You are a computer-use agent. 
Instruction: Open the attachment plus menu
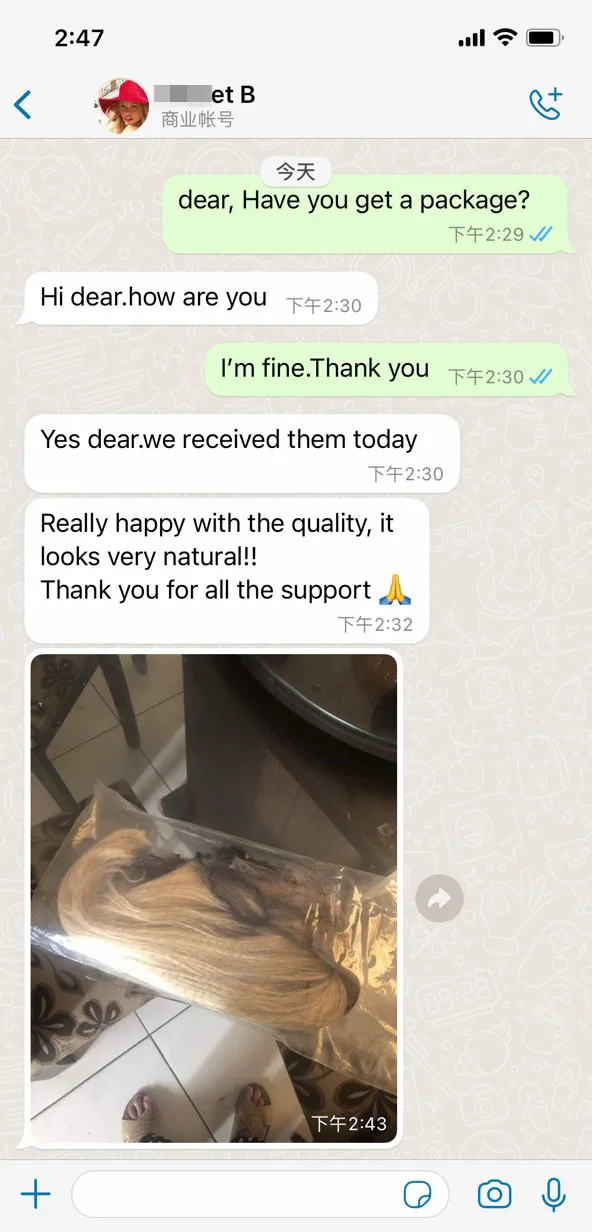coord(36,1194)
